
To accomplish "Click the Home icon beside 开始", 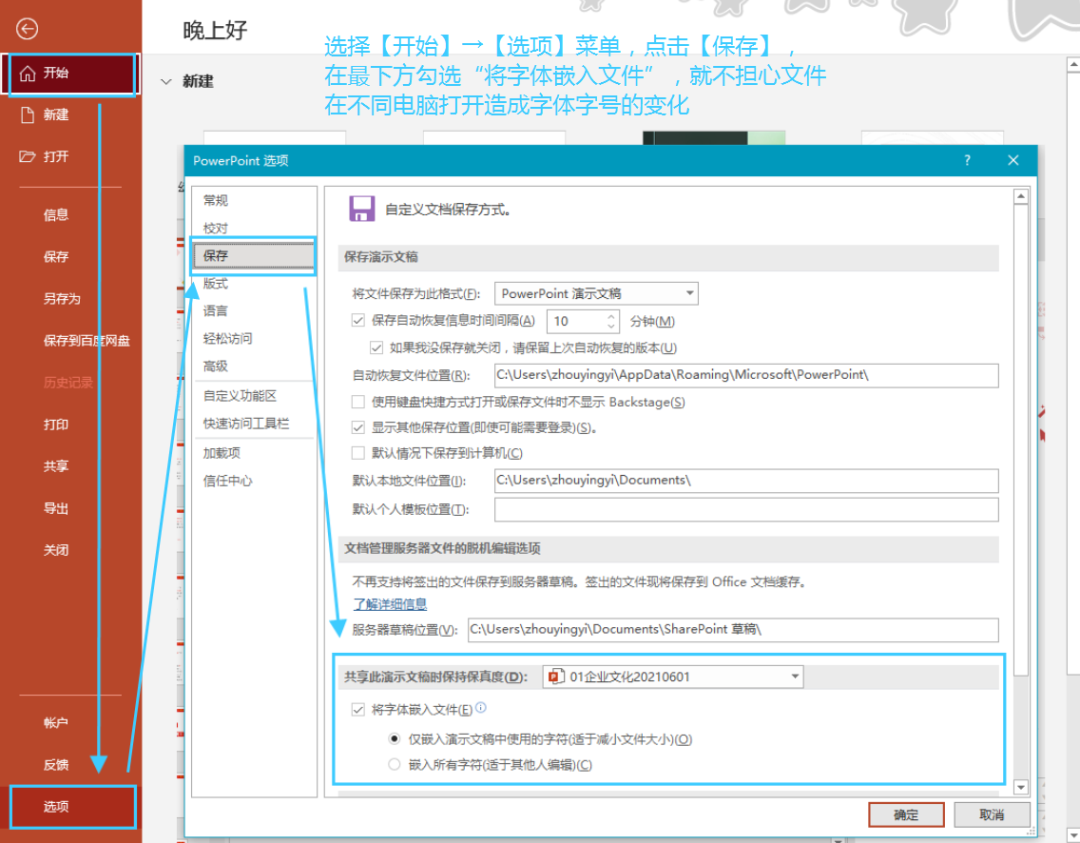I will pyautogui.click(x=28, y=74).
